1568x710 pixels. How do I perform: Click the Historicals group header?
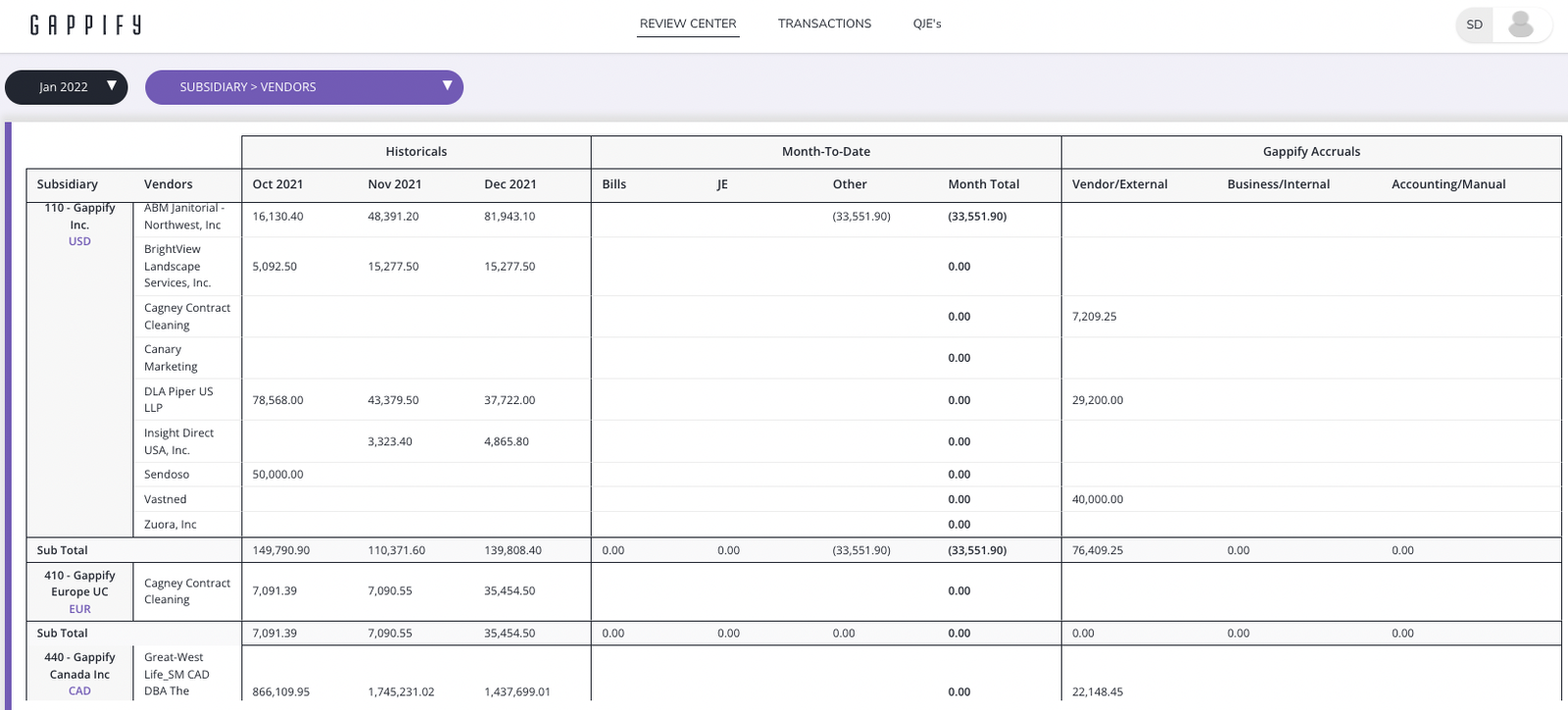tap(416, 152)
